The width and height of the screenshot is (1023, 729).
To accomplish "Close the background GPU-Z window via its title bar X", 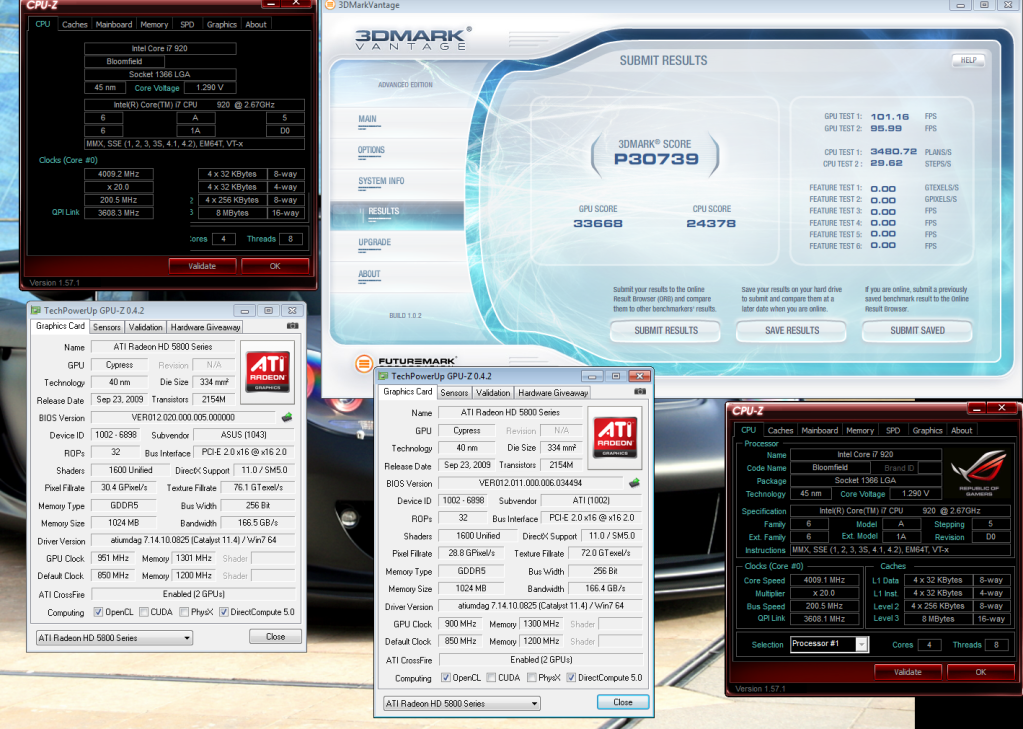I will 292,311.
